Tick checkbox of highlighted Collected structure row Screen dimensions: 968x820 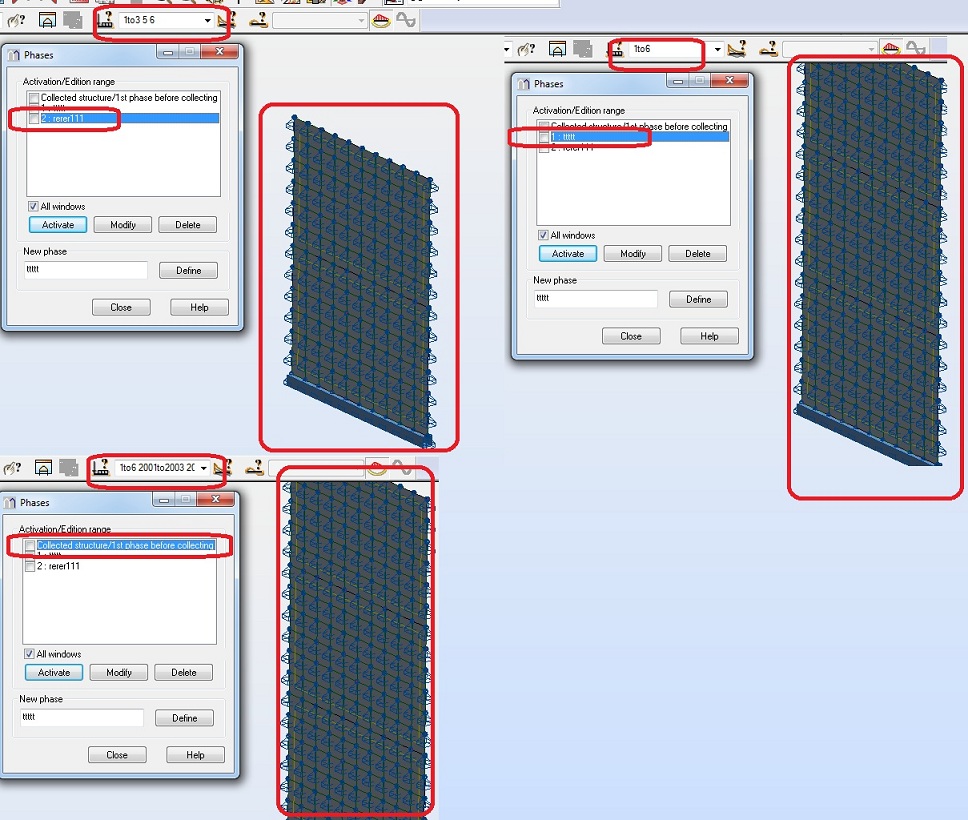30,545
